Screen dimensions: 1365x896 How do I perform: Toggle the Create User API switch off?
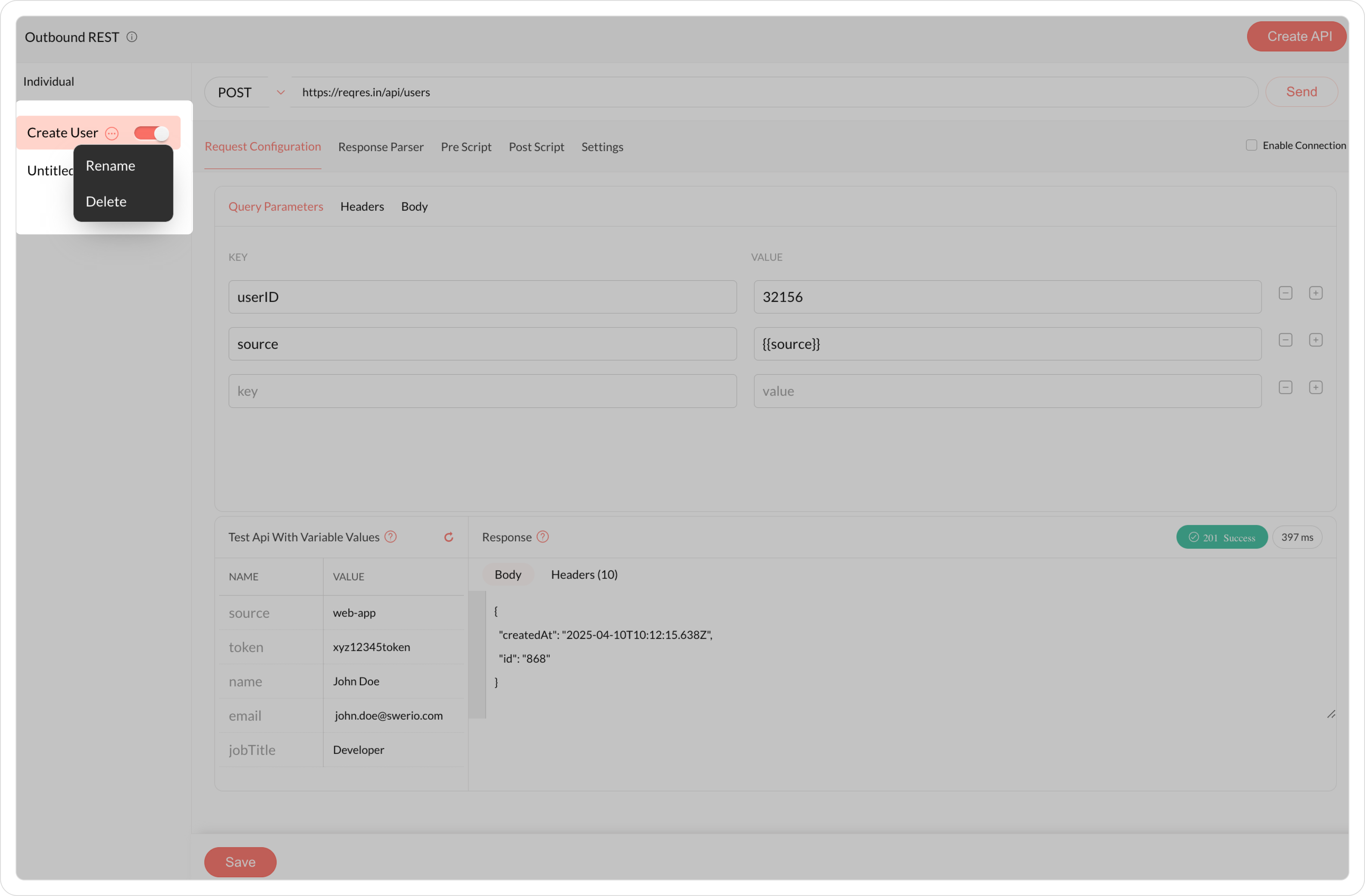click(151, 133)
